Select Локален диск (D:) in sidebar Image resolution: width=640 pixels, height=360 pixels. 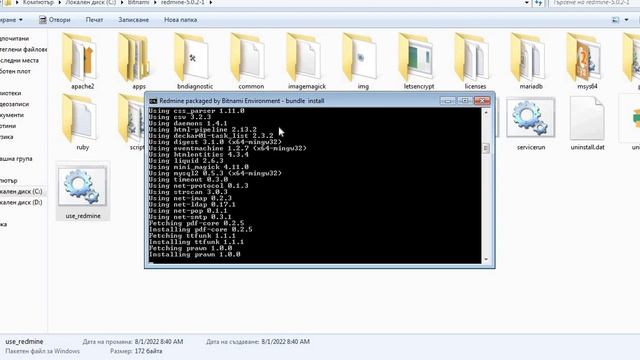21,202
